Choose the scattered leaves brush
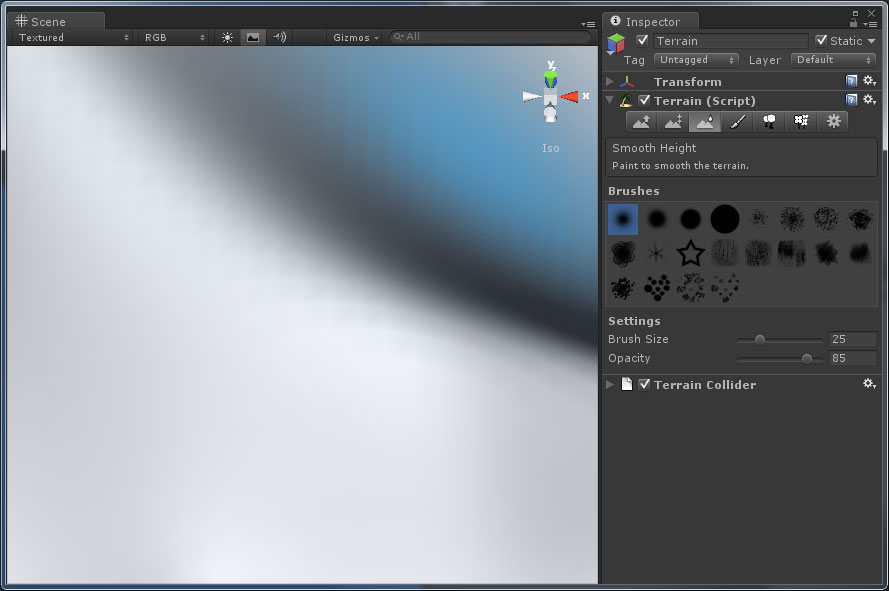Image resolution: width=889 pixels, height=591 pixels. [691, 288]
